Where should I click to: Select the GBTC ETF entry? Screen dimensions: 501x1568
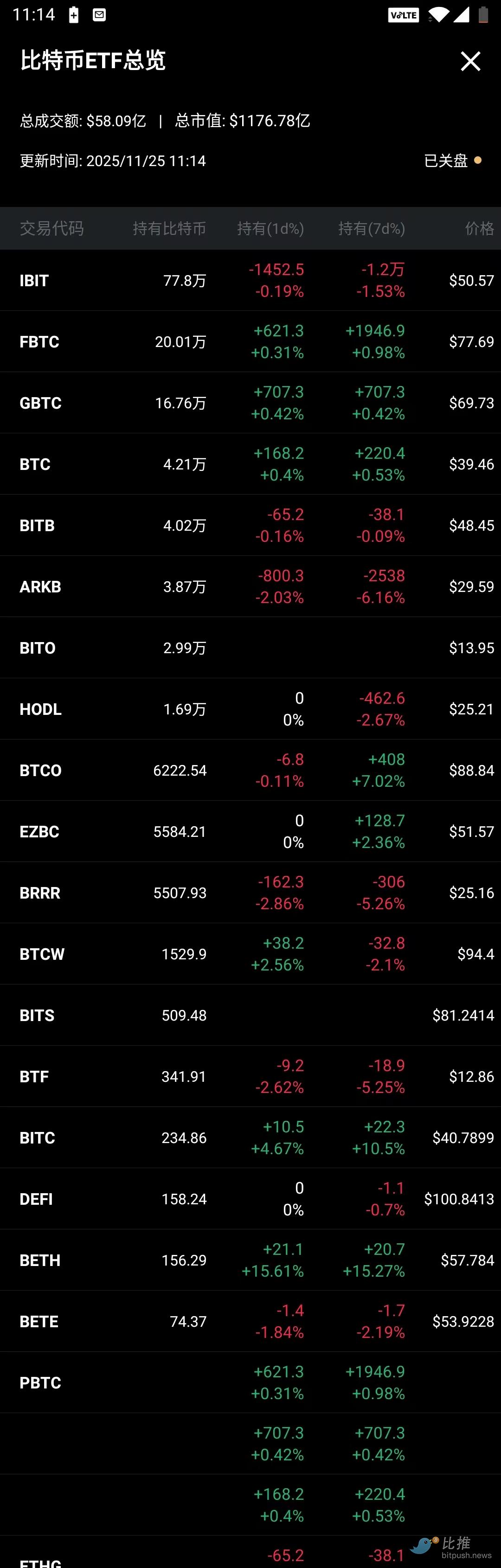[40, 403]
